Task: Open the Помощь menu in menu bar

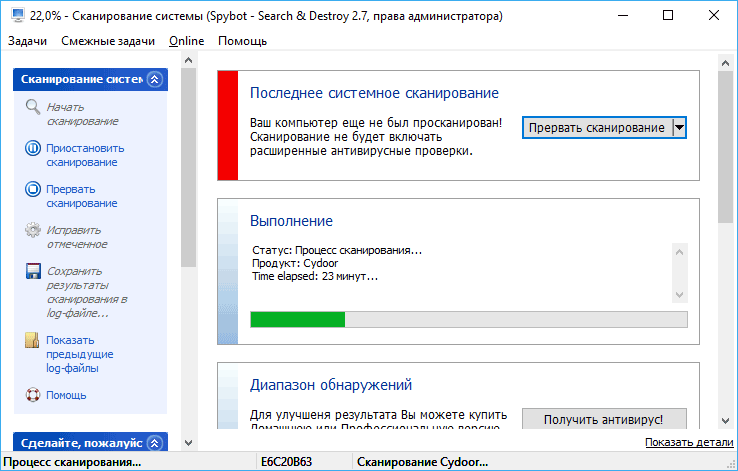Action: point(242,41)
